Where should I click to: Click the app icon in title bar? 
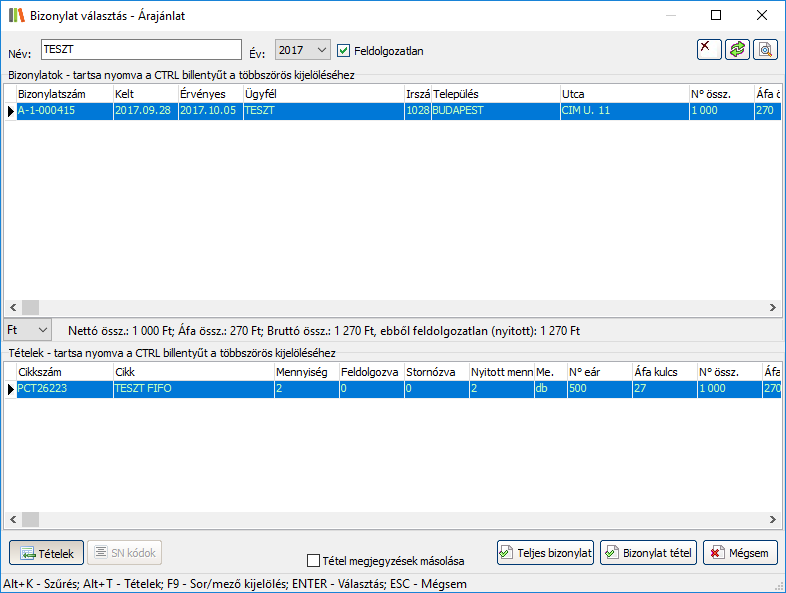point(16,16)
